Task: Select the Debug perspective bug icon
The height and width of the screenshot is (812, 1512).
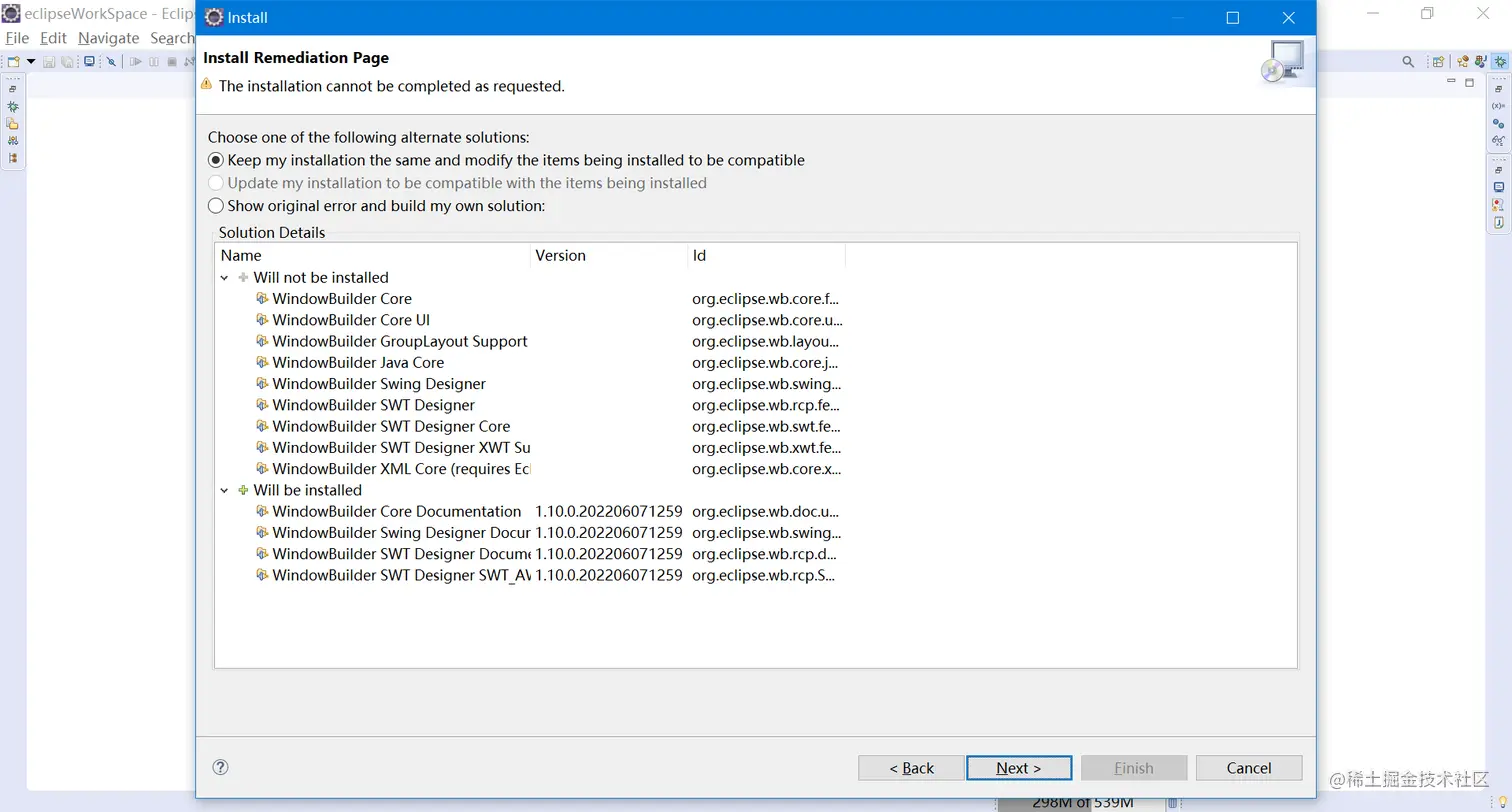Action: pos(1500,61)
